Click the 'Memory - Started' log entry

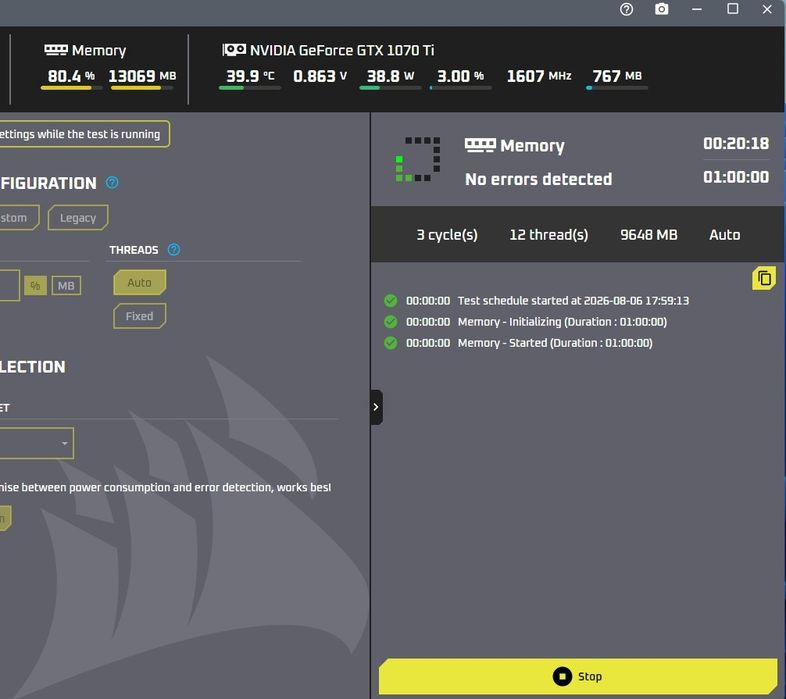[555, 343]
